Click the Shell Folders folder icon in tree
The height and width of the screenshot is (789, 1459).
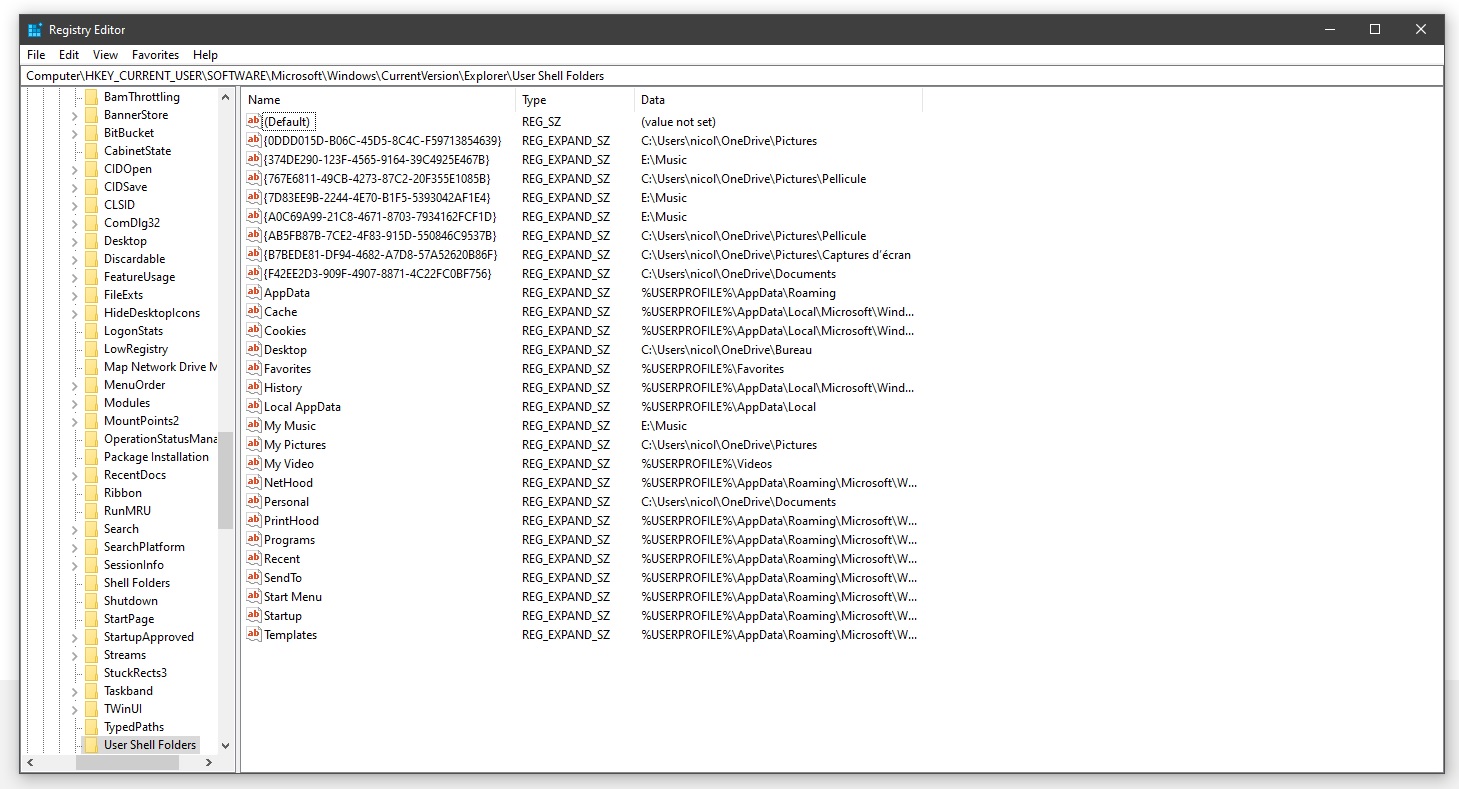(x=91, y=583)
